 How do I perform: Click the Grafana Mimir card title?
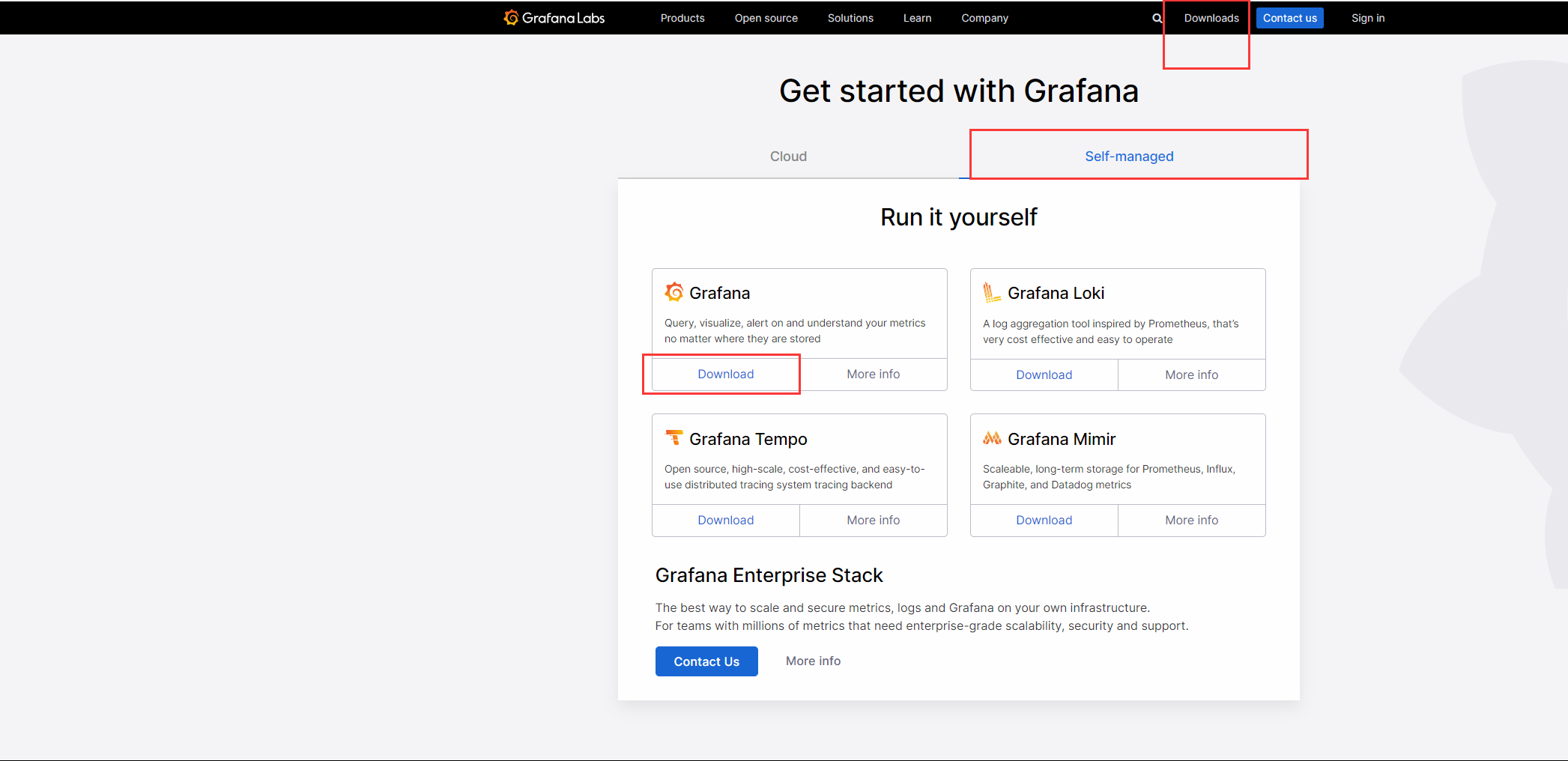[1062, 439]
